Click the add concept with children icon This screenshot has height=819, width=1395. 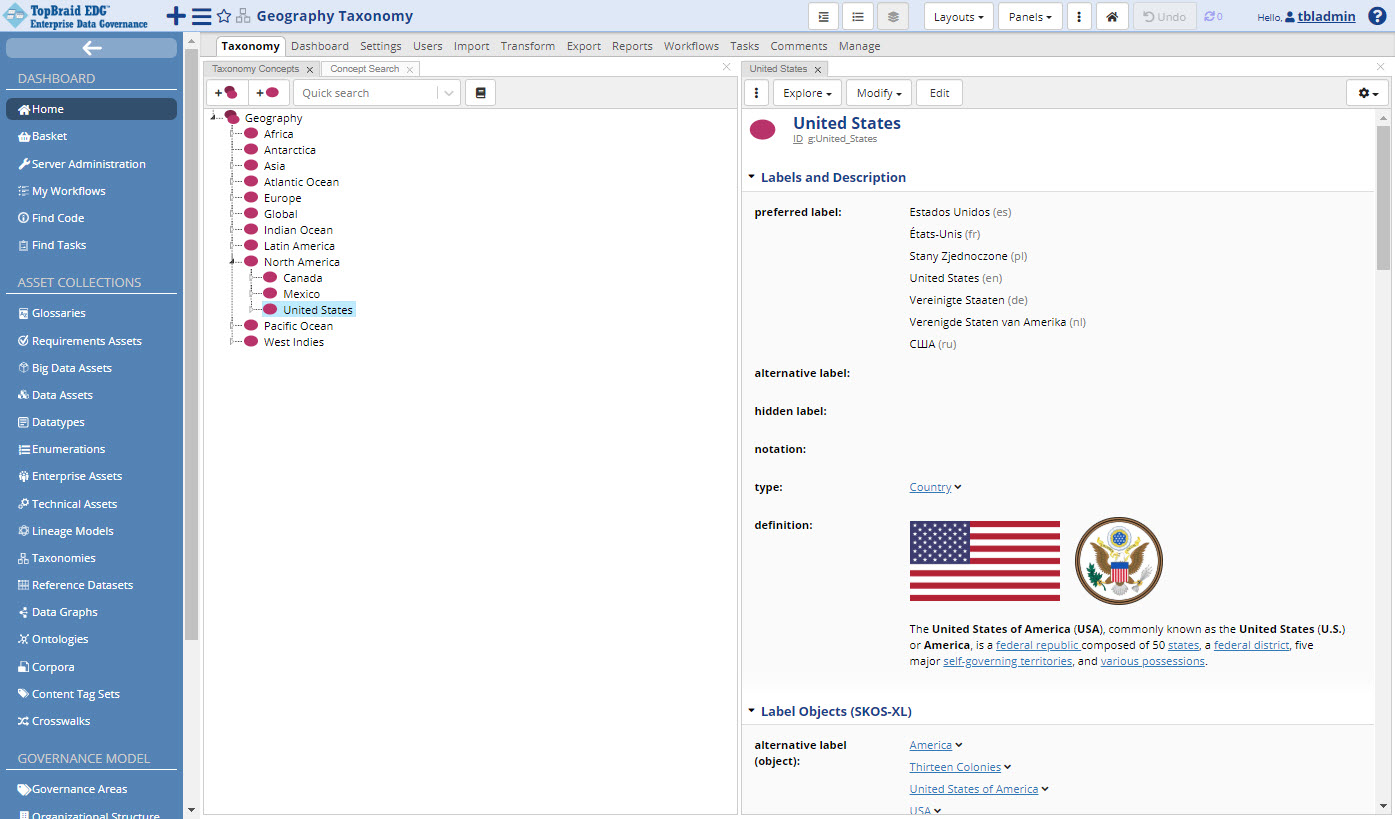[227, 93]
